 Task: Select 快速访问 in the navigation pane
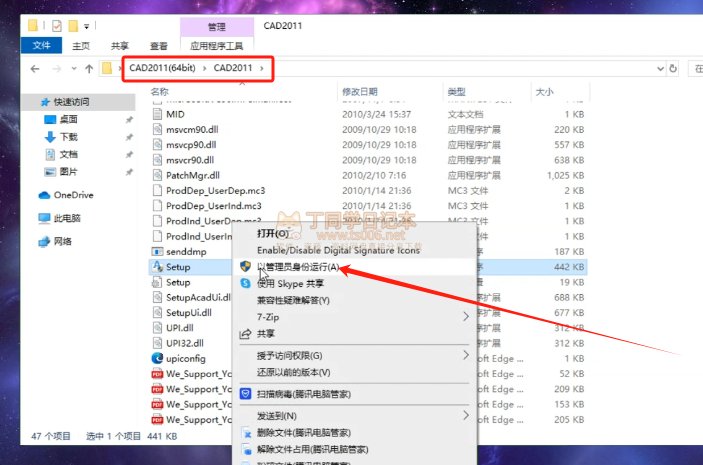(x=78, y=102)
